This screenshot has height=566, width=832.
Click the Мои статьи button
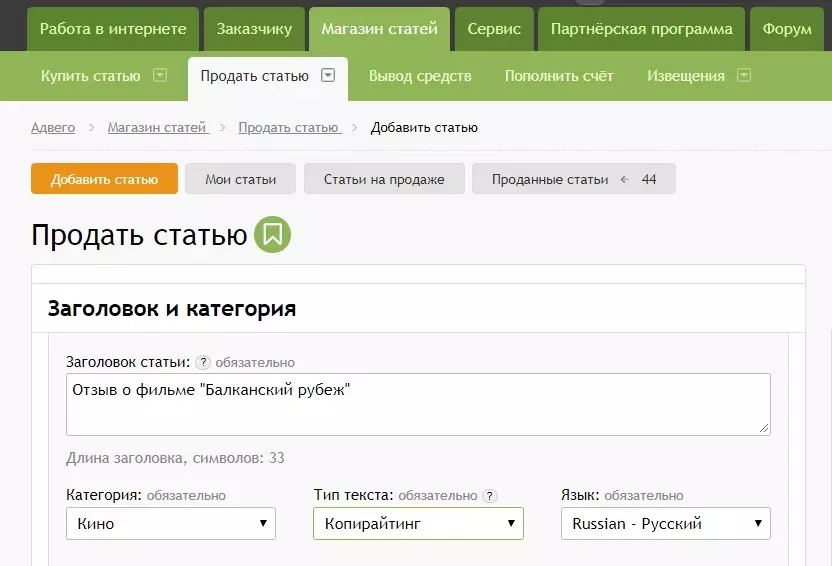(240, 179)
